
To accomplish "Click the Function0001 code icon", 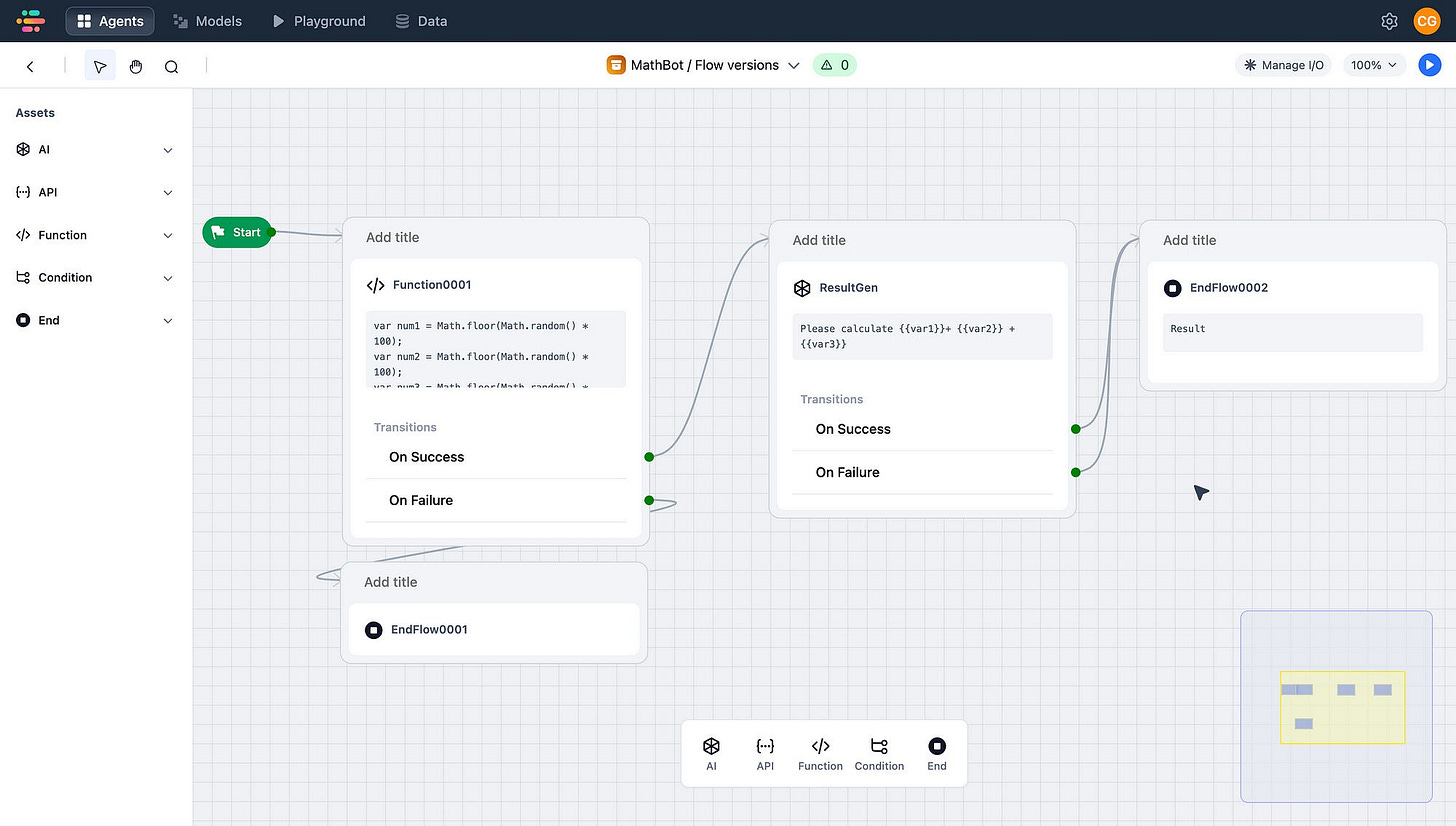I will (375, 285).
